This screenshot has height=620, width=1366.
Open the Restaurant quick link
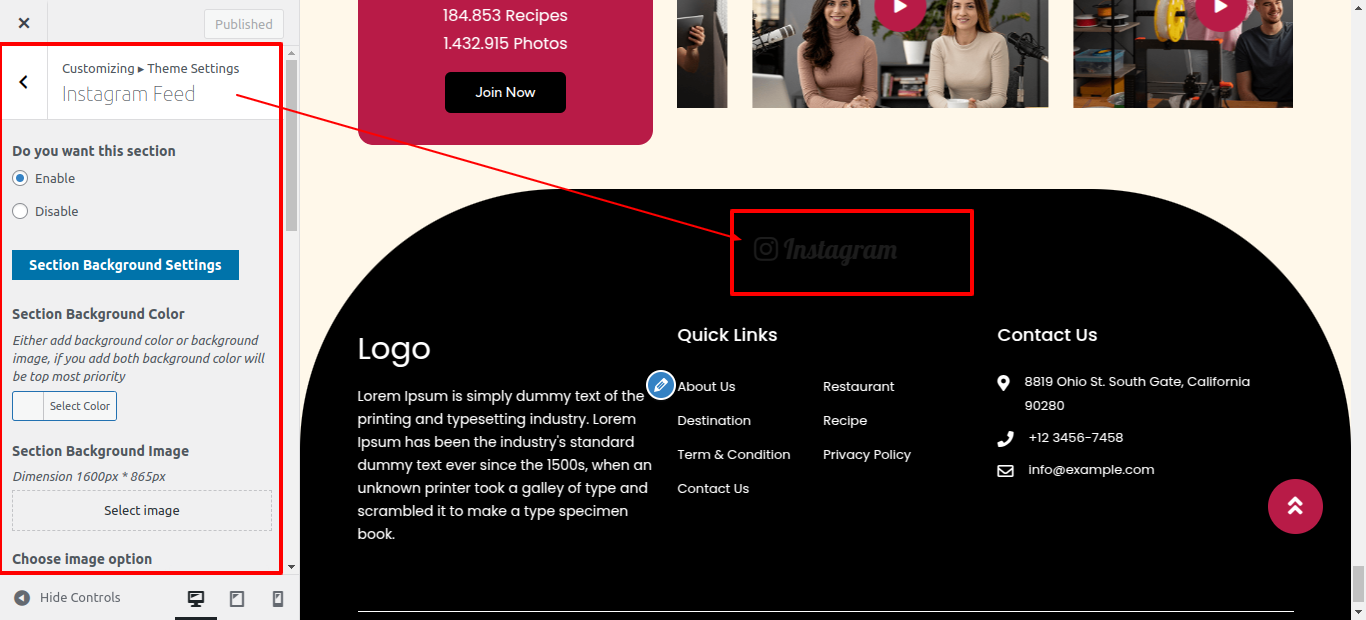pyautogui.click(x=859, y=386)
